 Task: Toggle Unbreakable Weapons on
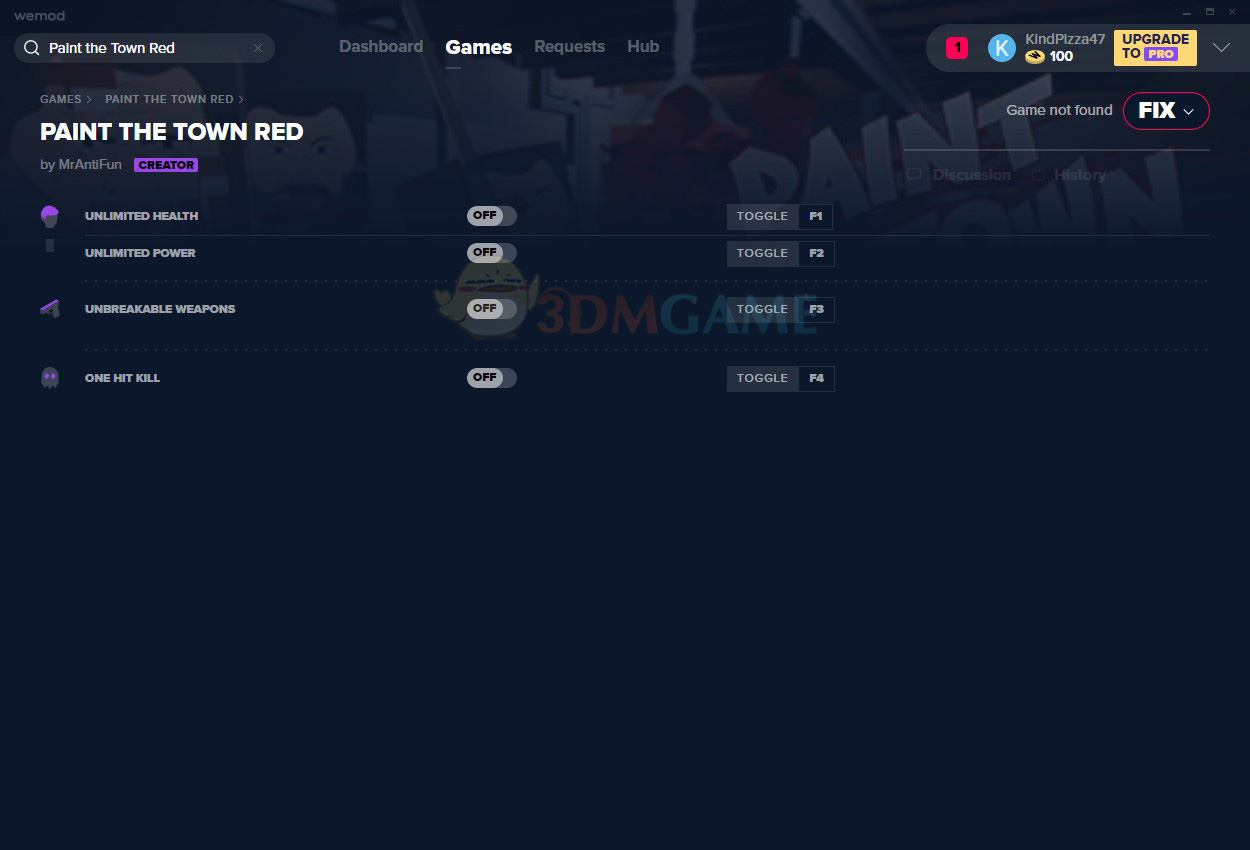pos(491,309)
